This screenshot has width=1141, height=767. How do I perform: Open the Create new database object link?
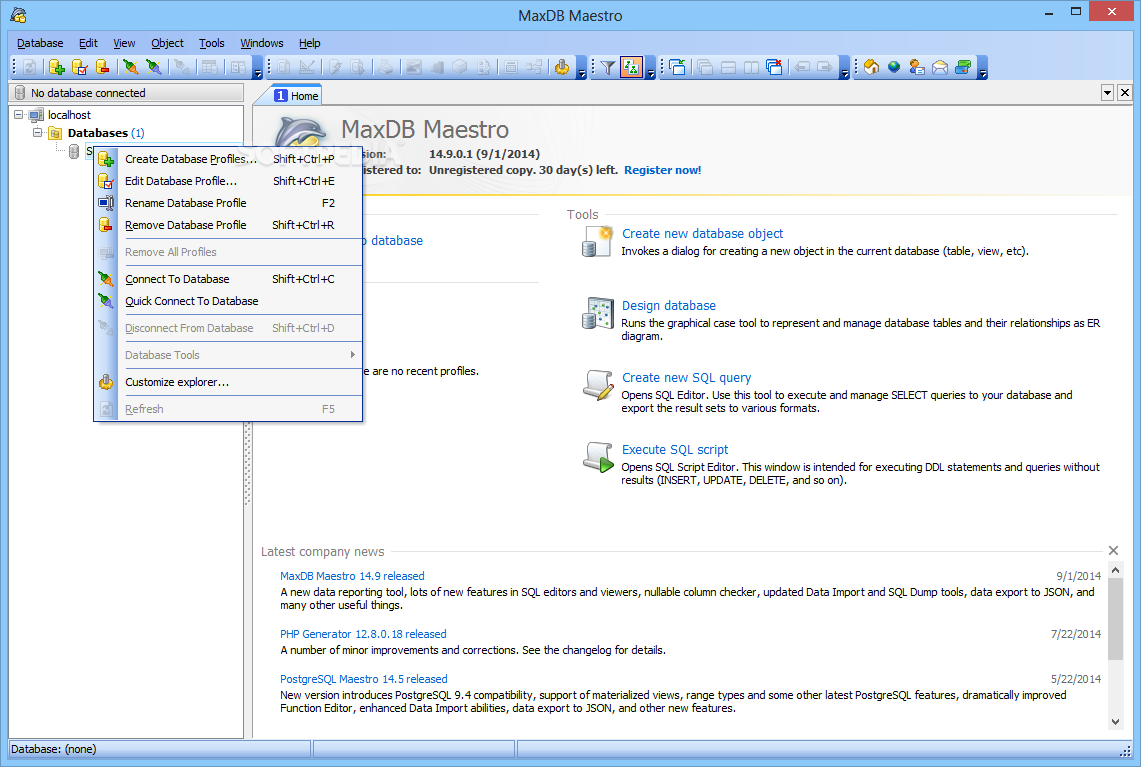click(x=702, y=234)
